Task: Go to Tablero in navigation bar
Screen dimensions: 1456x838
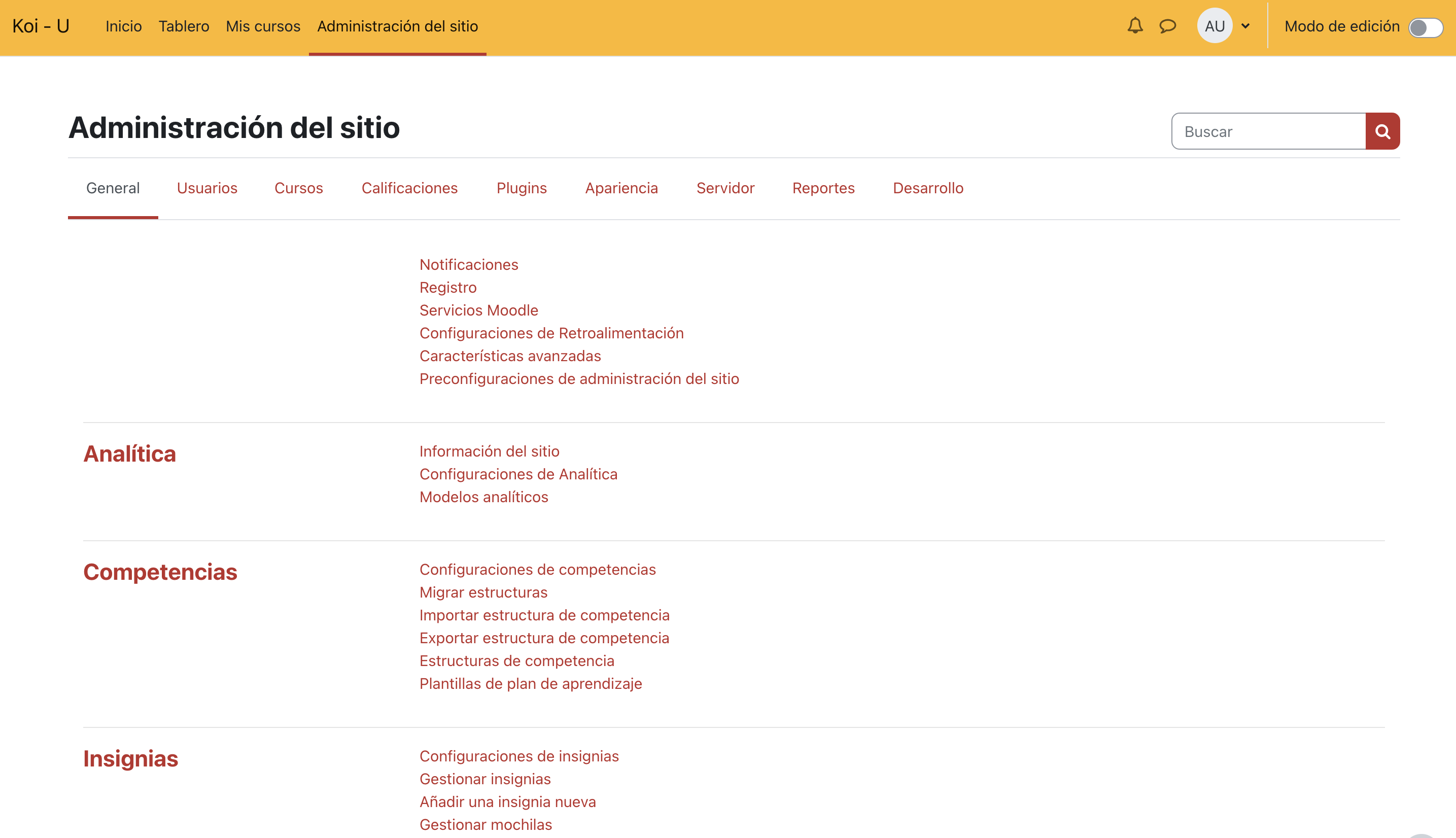Action: (x=184, y=26)
